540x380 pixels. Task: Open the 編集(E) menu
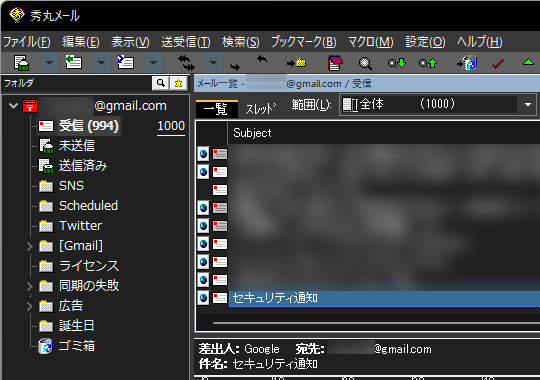[x=81, y=42]
